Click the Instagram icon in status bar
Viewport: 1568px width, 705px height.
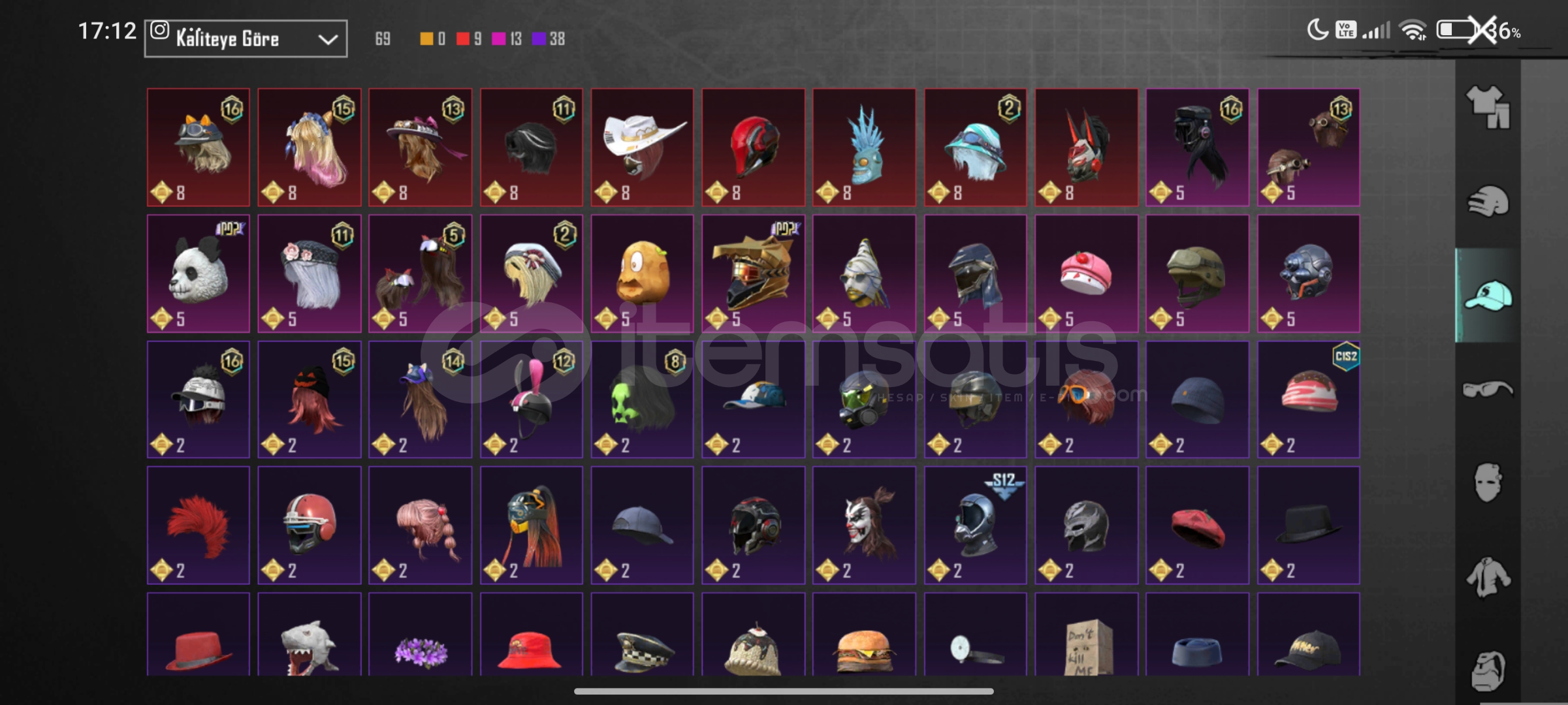tap(160, 30)
